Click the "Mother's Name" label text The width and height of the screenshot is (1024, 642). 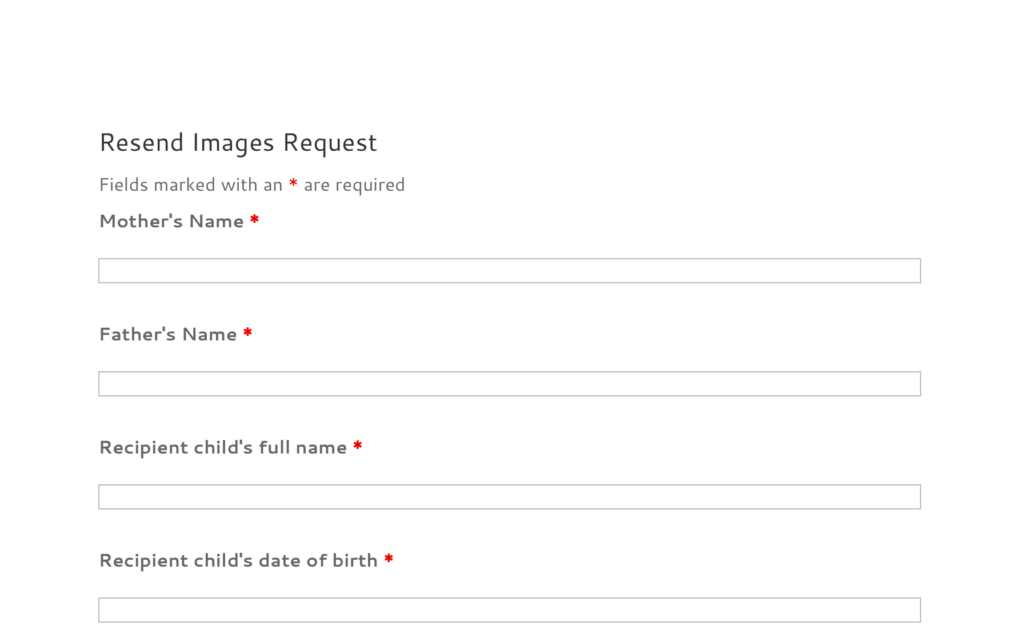coord(171,221)
